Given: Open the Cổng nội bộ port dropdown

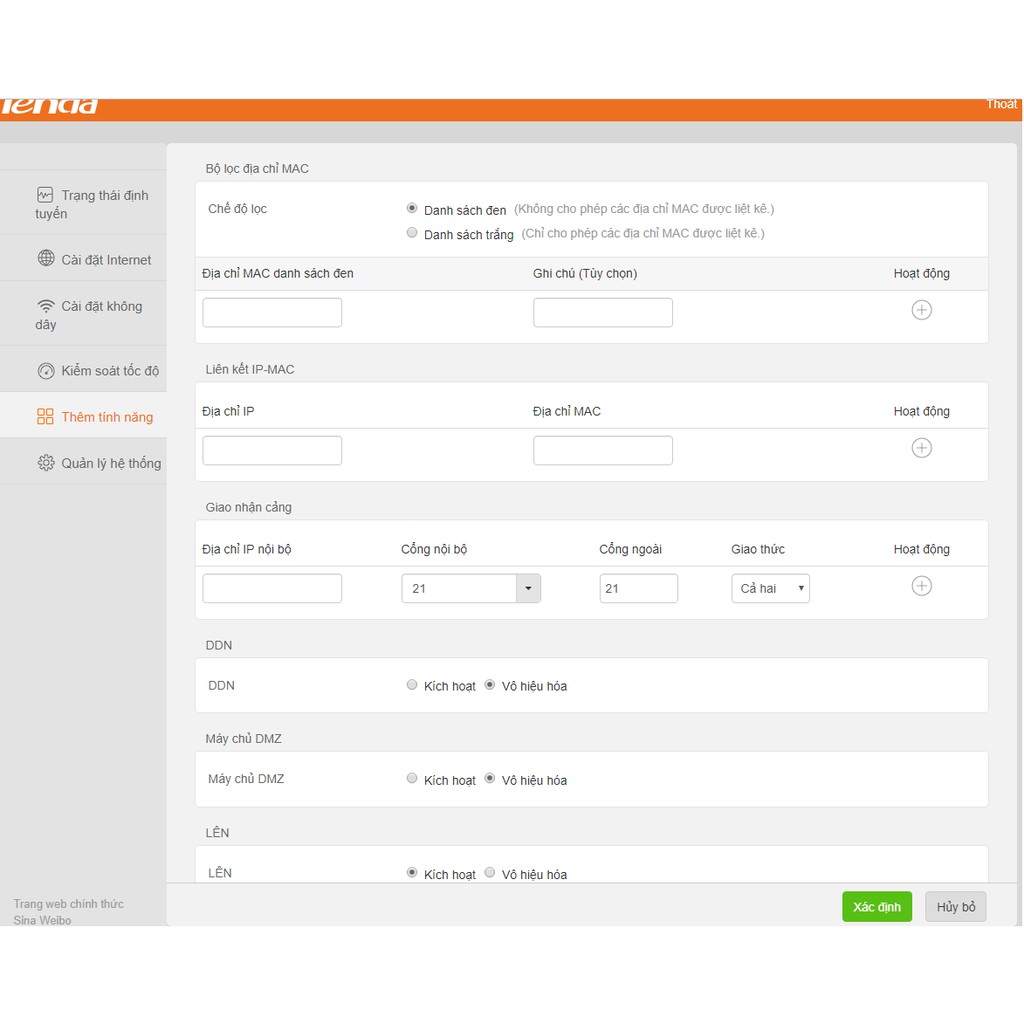Looking at the screenshot, I should point(528,588).
